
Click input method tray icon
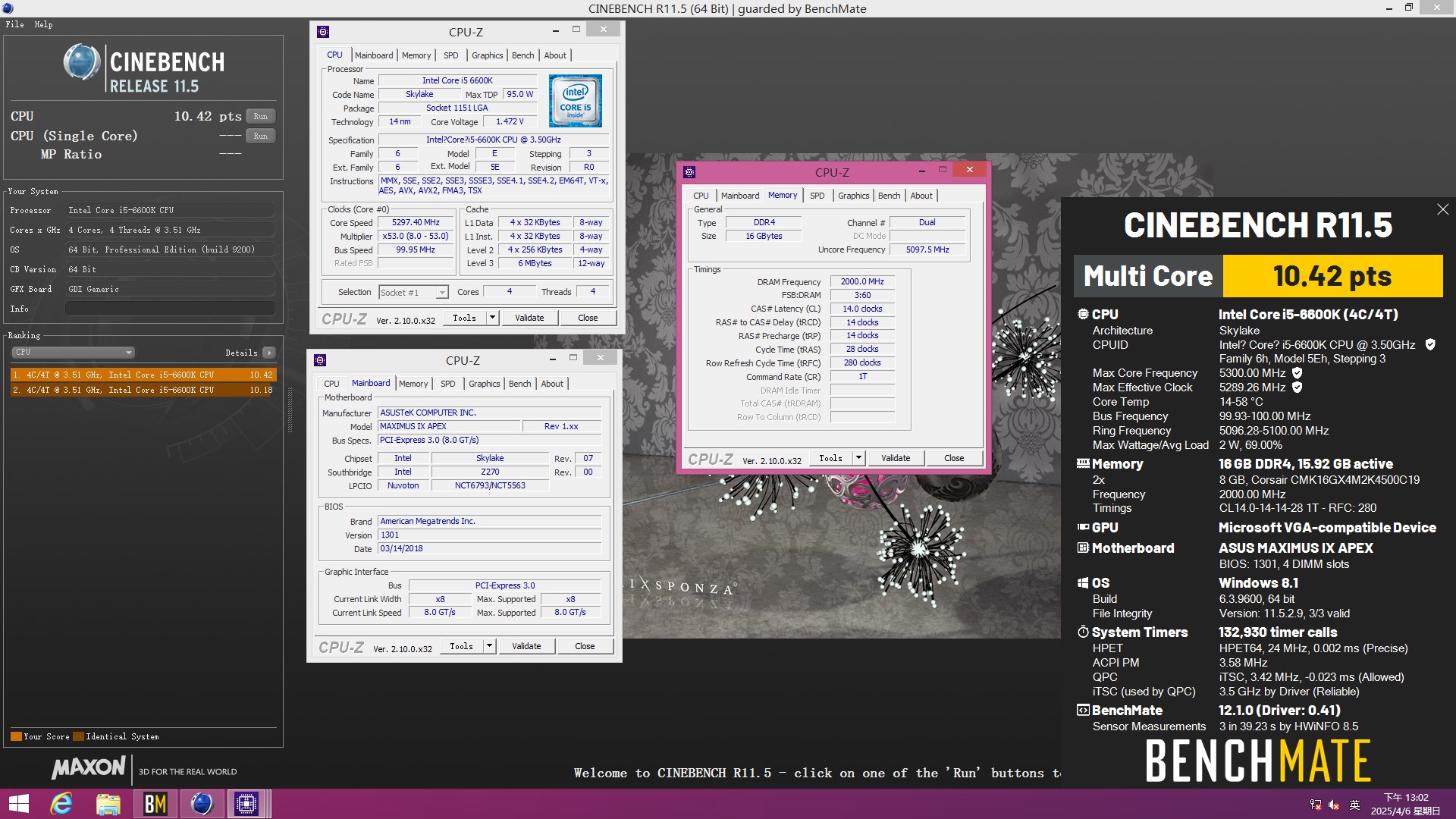(1354, 805)
